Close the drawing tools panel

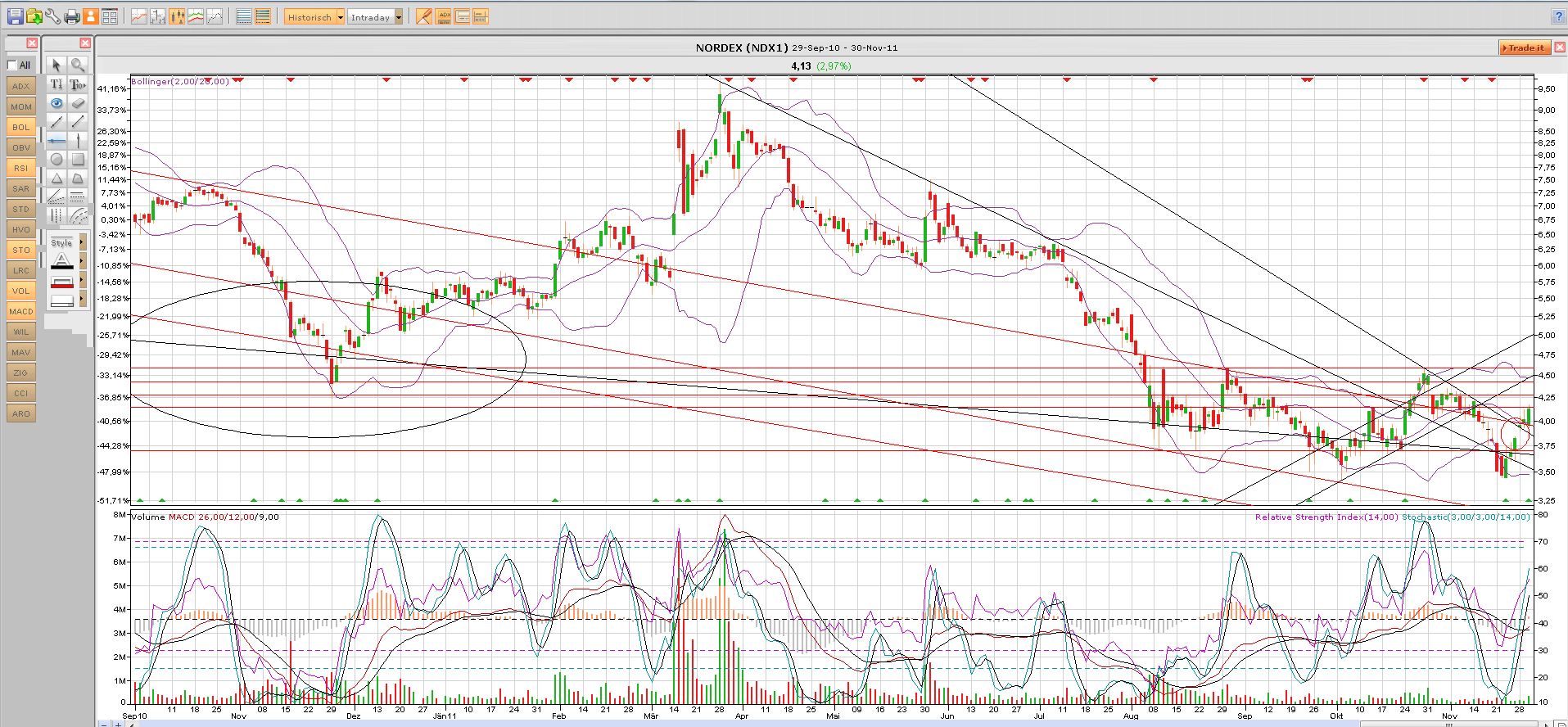85,43
